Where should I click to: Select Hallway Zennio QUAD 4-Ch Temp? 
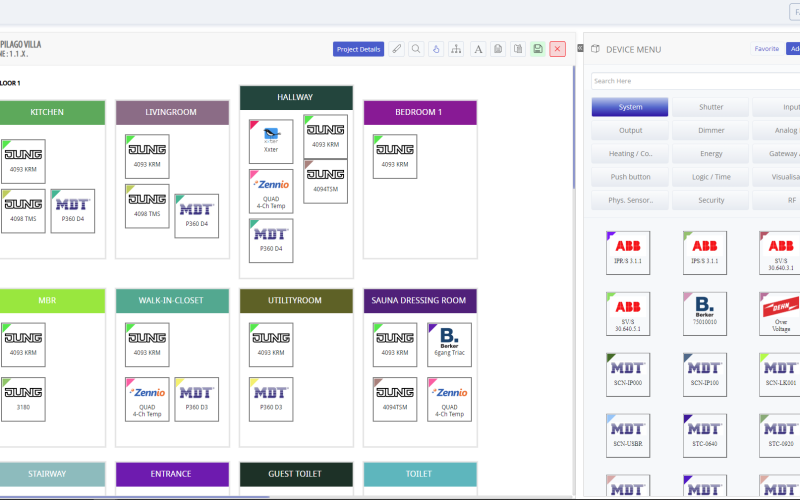pos(271,191)
